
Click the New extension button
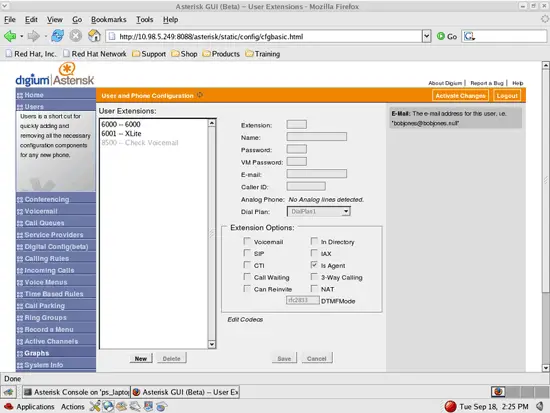[141, 358]
